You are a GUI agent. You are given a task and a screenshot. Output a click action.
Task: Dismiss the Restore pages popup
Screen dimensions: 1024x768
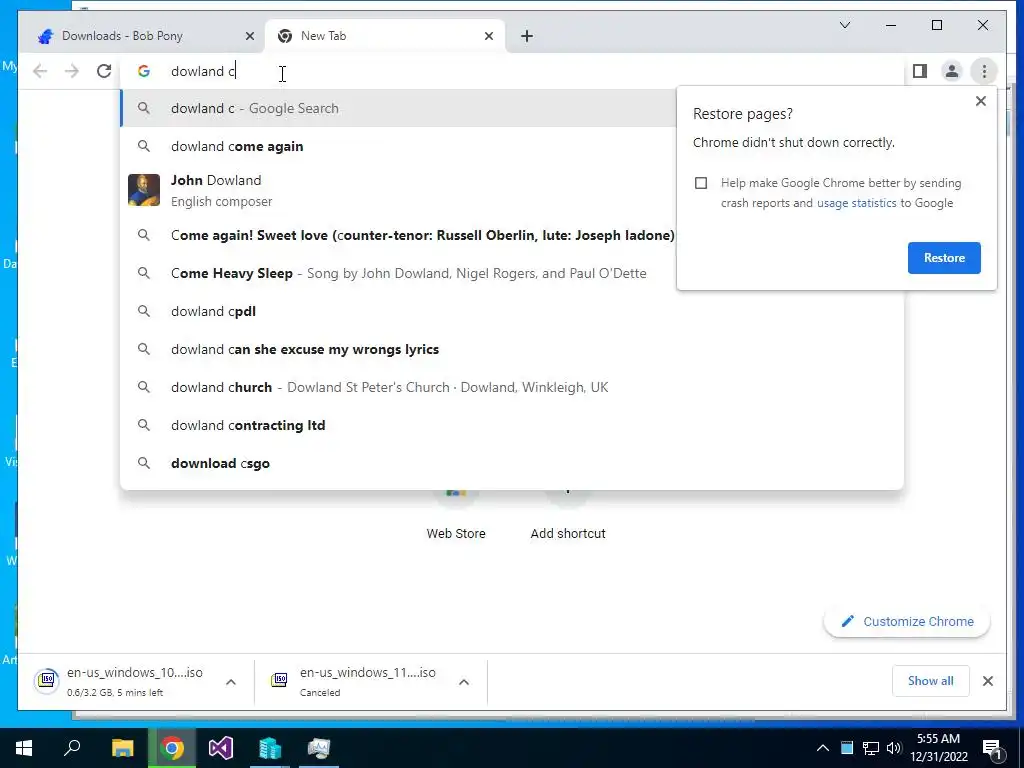pyautogui.click(x=980, y=101)
